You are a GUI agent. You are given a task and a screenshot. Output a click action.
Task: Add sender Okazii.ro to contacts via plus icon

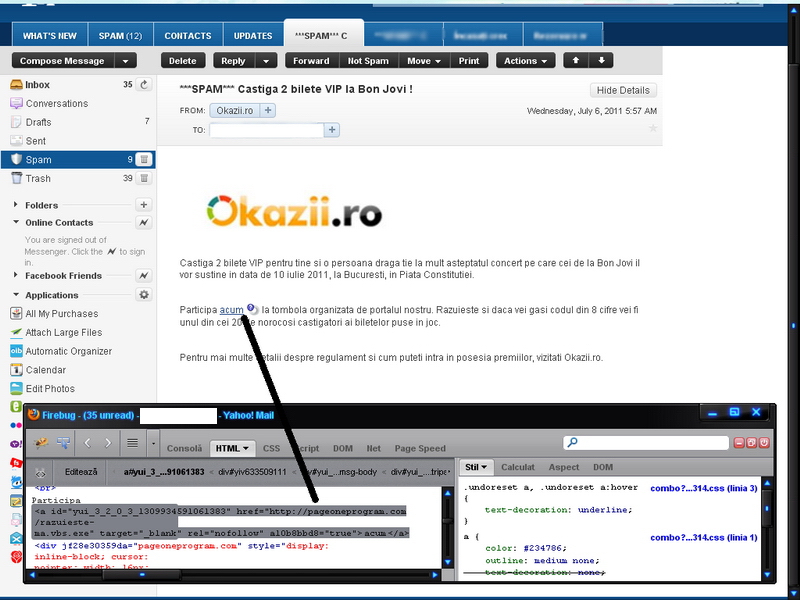pyautogui.click(x=268, y=110)
